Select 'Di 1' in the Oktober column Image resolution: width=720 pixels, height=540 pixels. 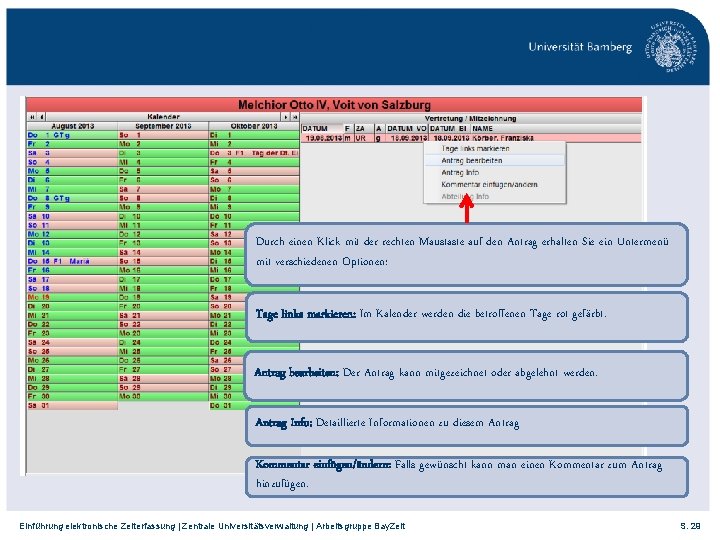254,135
